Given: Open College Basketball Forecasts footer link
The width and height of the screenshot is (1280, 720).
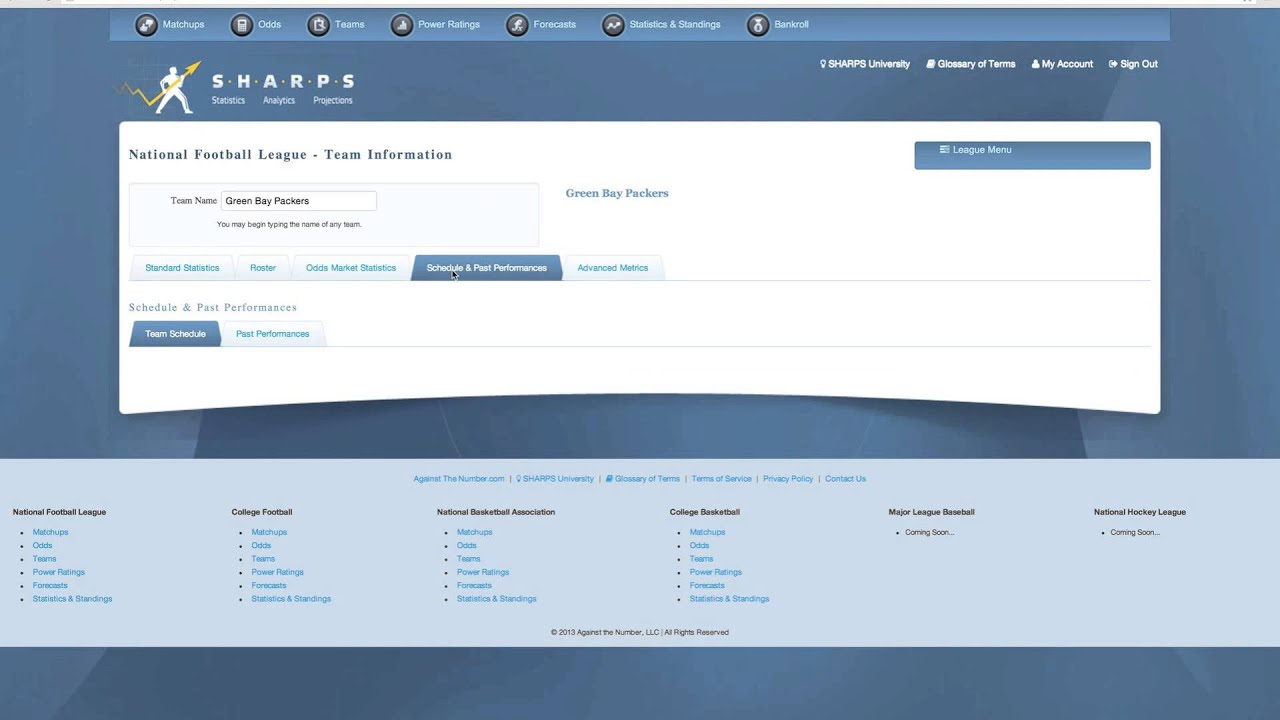Looking at the screenshot, I should point(707,586).
